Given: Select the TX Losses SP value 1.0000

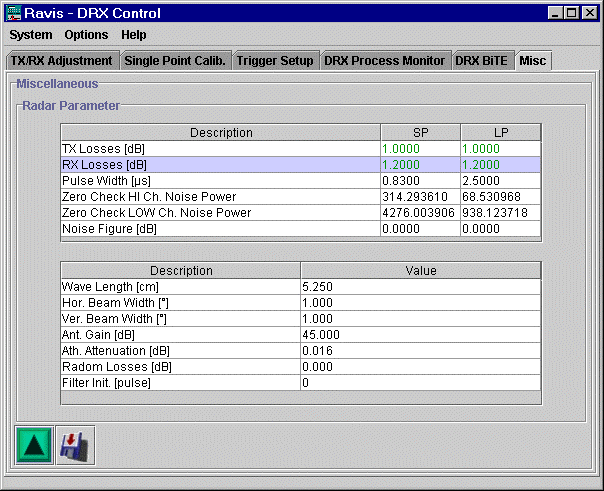Looking at the screenshot, I should 421,149.
